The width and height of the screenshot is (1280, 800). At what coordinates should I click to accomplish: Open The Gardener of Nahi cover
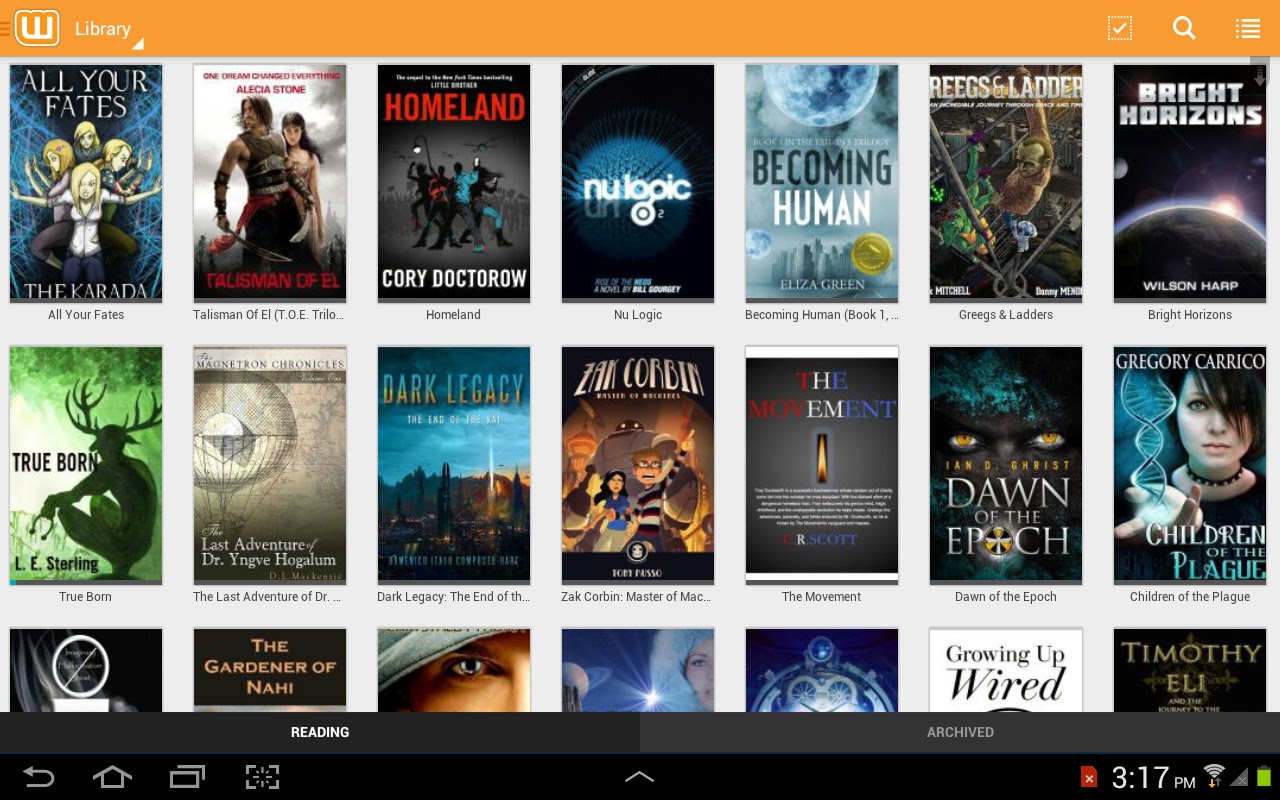(x=270, y=670)
